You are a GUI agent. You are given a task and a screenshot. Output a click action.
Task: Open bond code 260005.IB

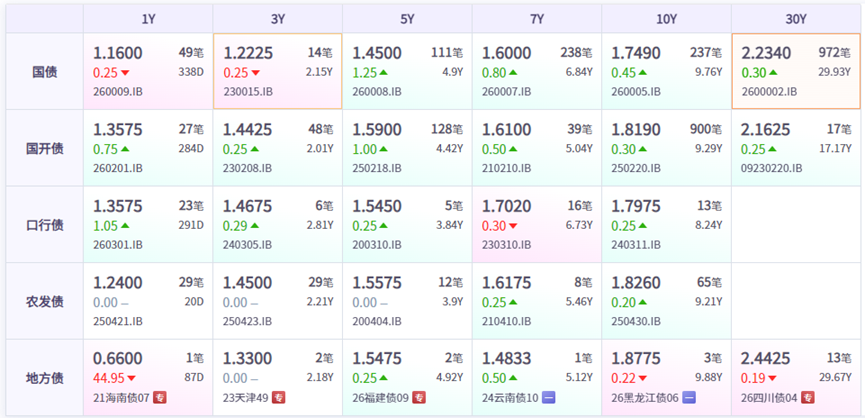point(636,92)
